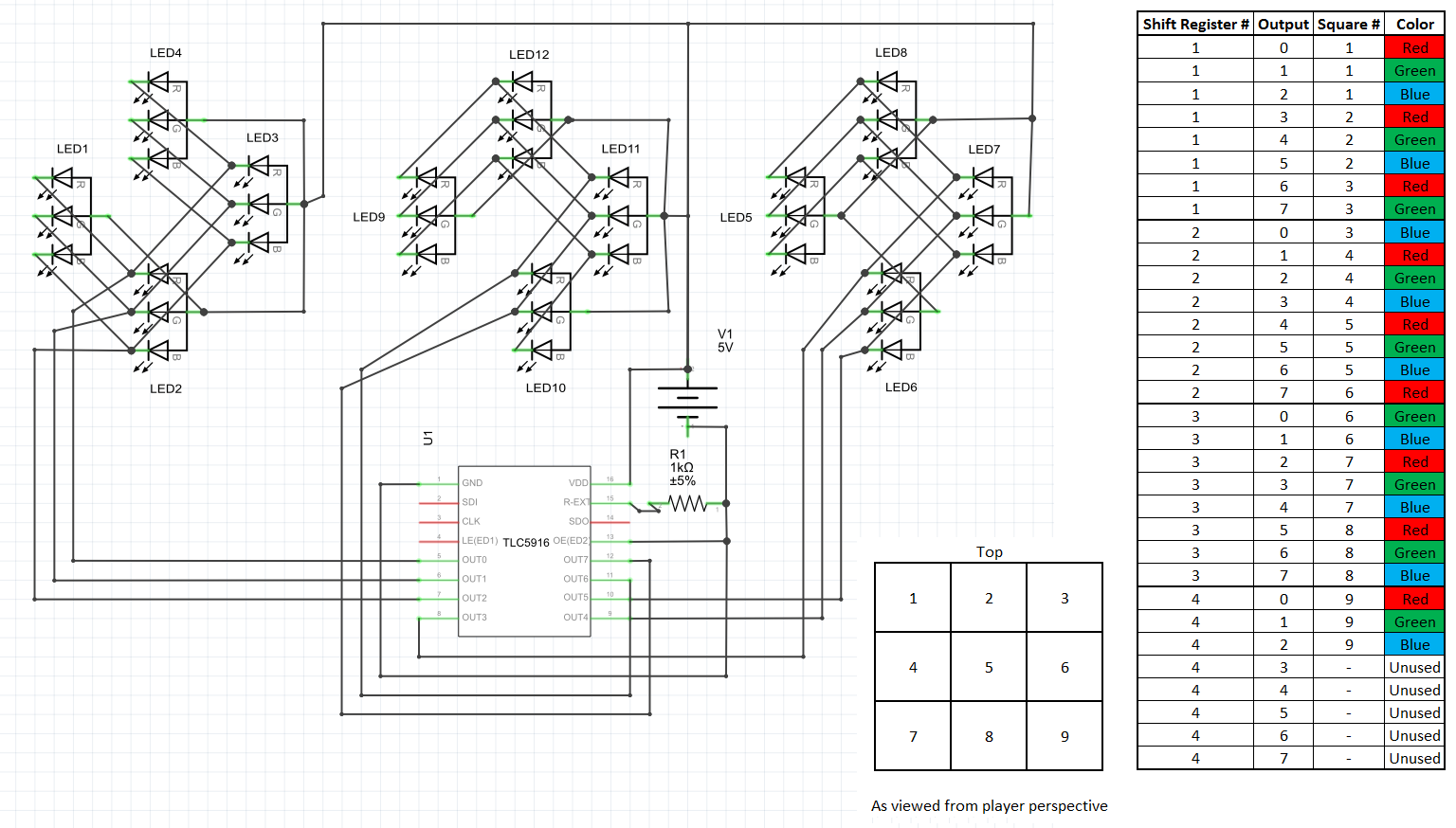
Task: Click the OUT3 pin label
Action: tap(474, 617)
